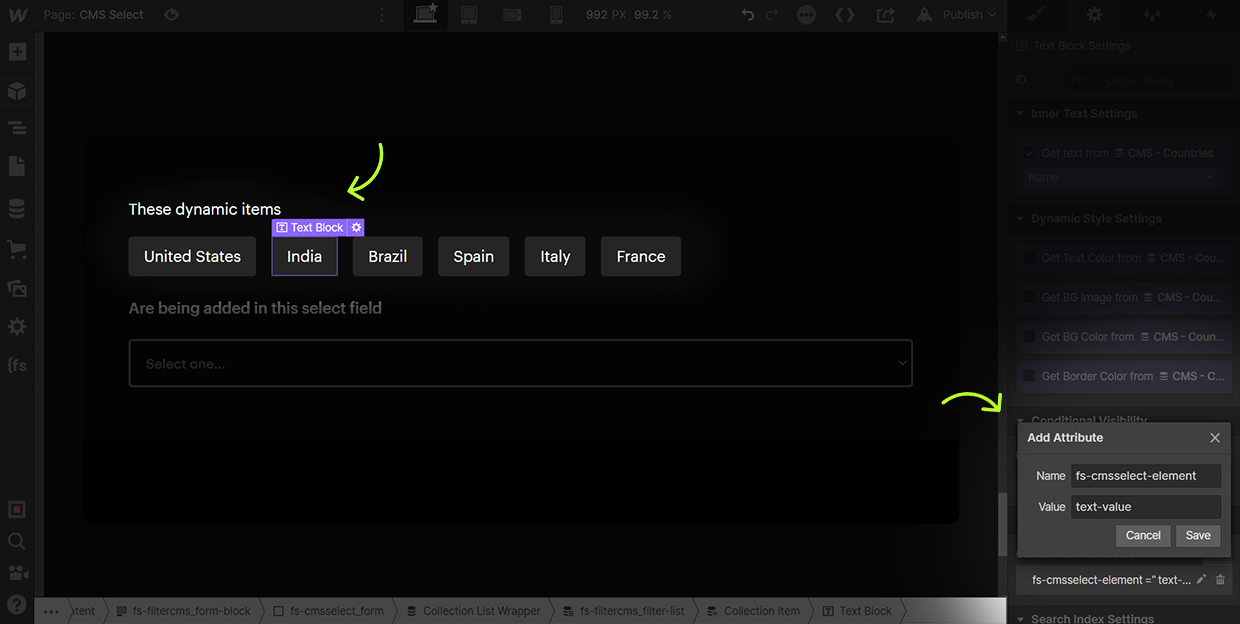Switch to mobile portrait breakpoint
1240x624 pixels.
click(556, 15)
